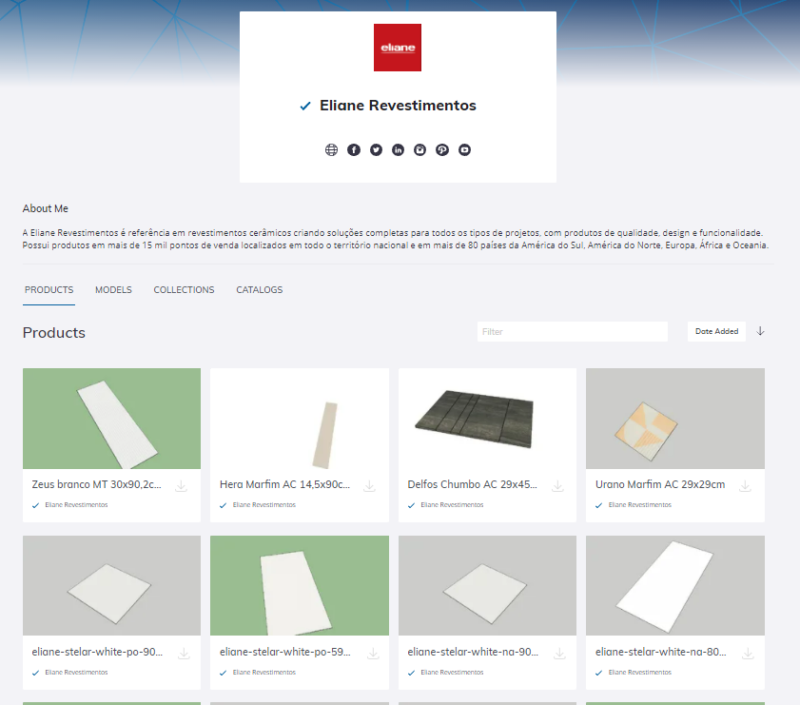Download Zeus branco MT 30x90 product

[182, 486]
